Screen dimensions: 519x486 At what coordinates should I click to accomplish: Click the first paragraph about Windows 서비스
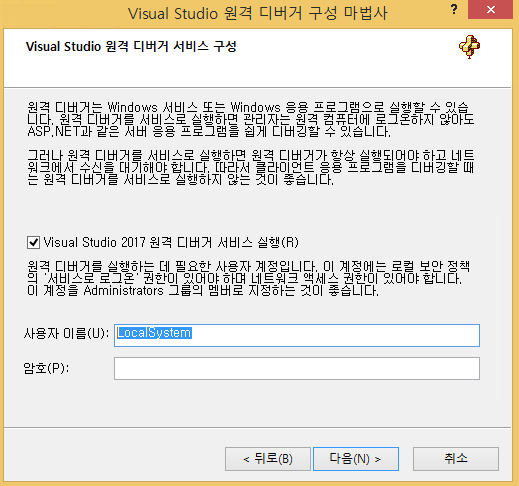(x=251, y=120)
